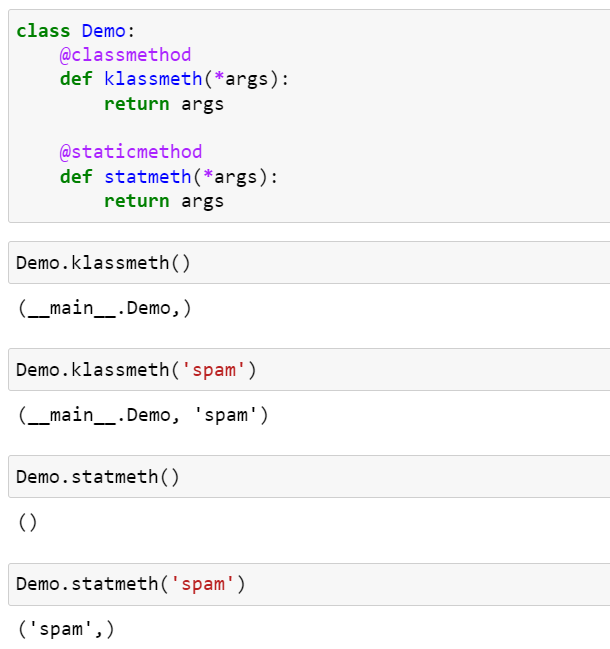Click the @staticmethod decorator
610x649 pixels.
(131, 152)
